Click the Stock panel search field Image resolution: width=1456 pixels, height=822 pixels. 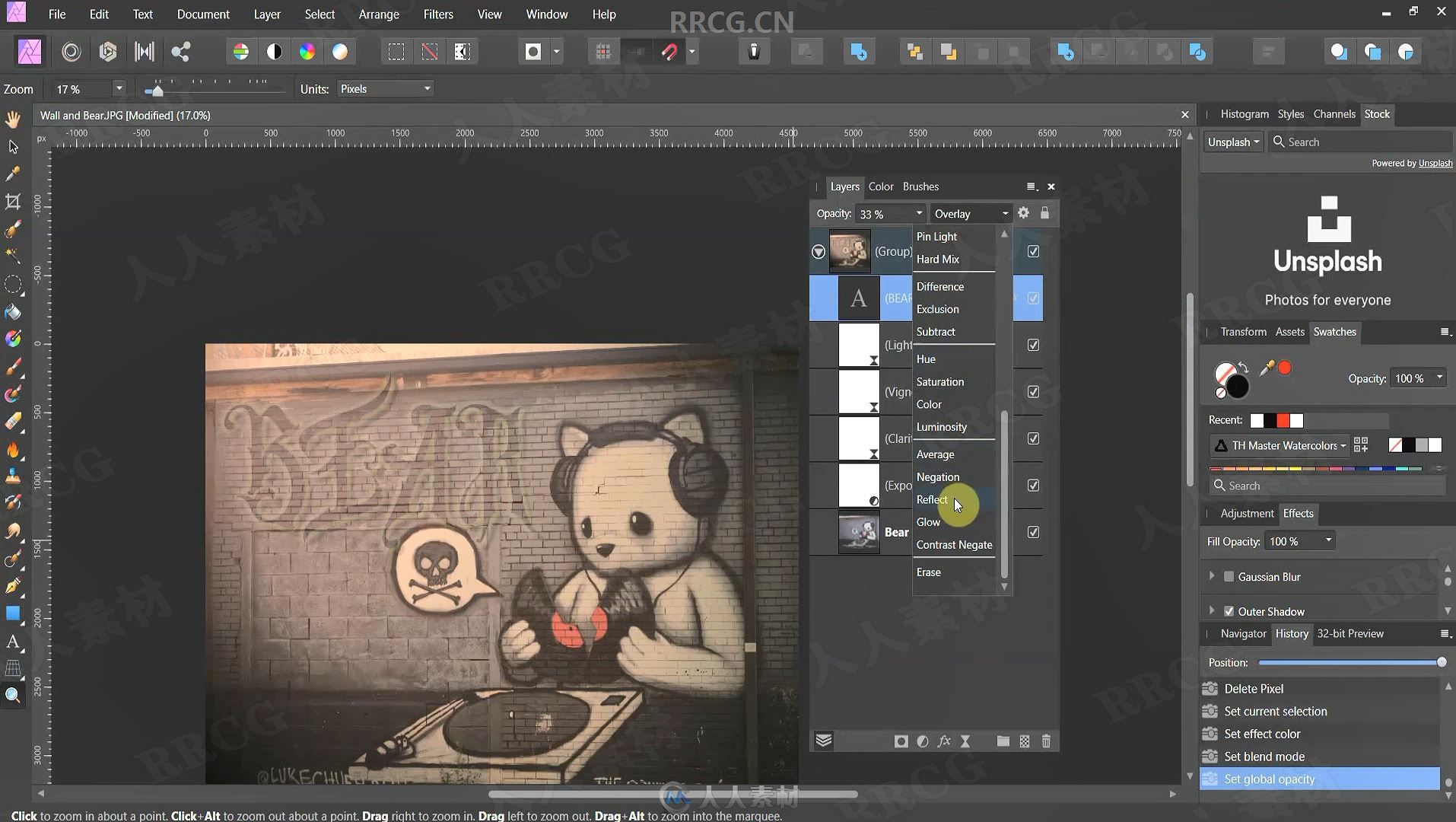coord(1359,142)
